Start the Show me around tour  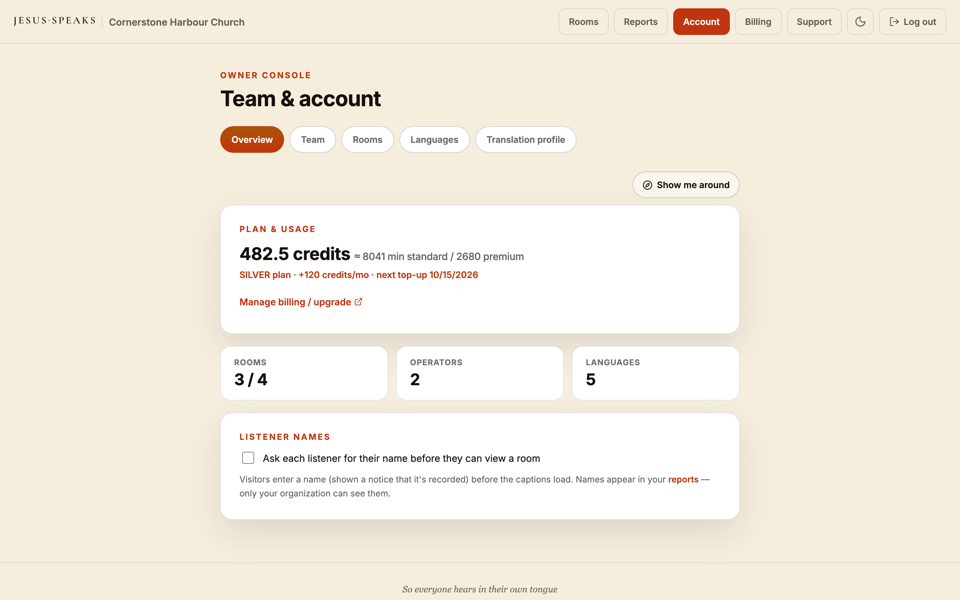pyautogui.click(x=686, y=185)
